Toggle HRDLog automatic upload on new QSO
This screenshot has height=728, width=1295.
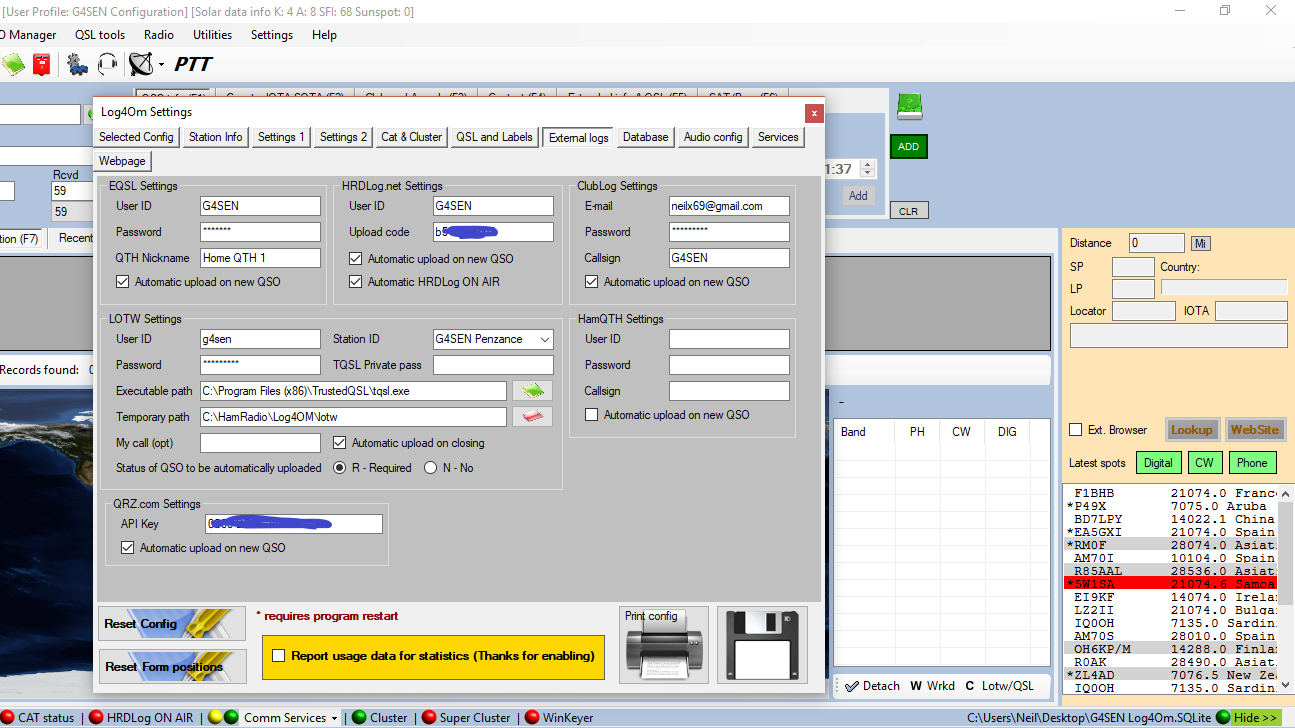tap(356, 259)
